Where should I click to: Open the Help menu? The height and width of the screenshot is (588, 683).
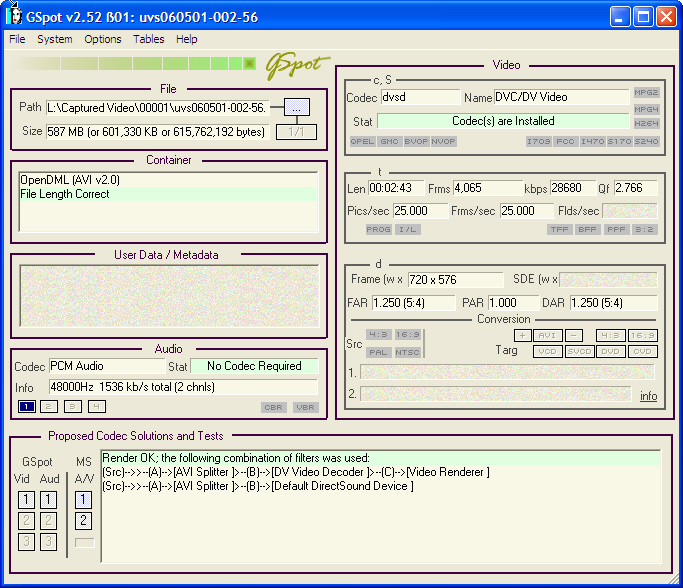click(x=186, y=39)
